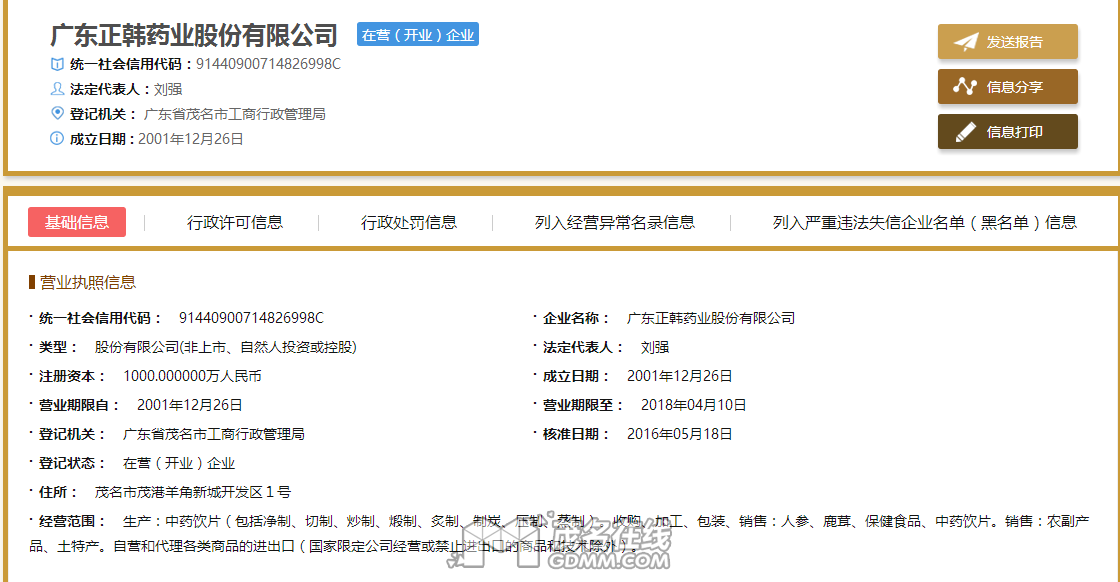
Task: Click the 核准日期 value 2016年05月18日
Action: click(679, 434)
